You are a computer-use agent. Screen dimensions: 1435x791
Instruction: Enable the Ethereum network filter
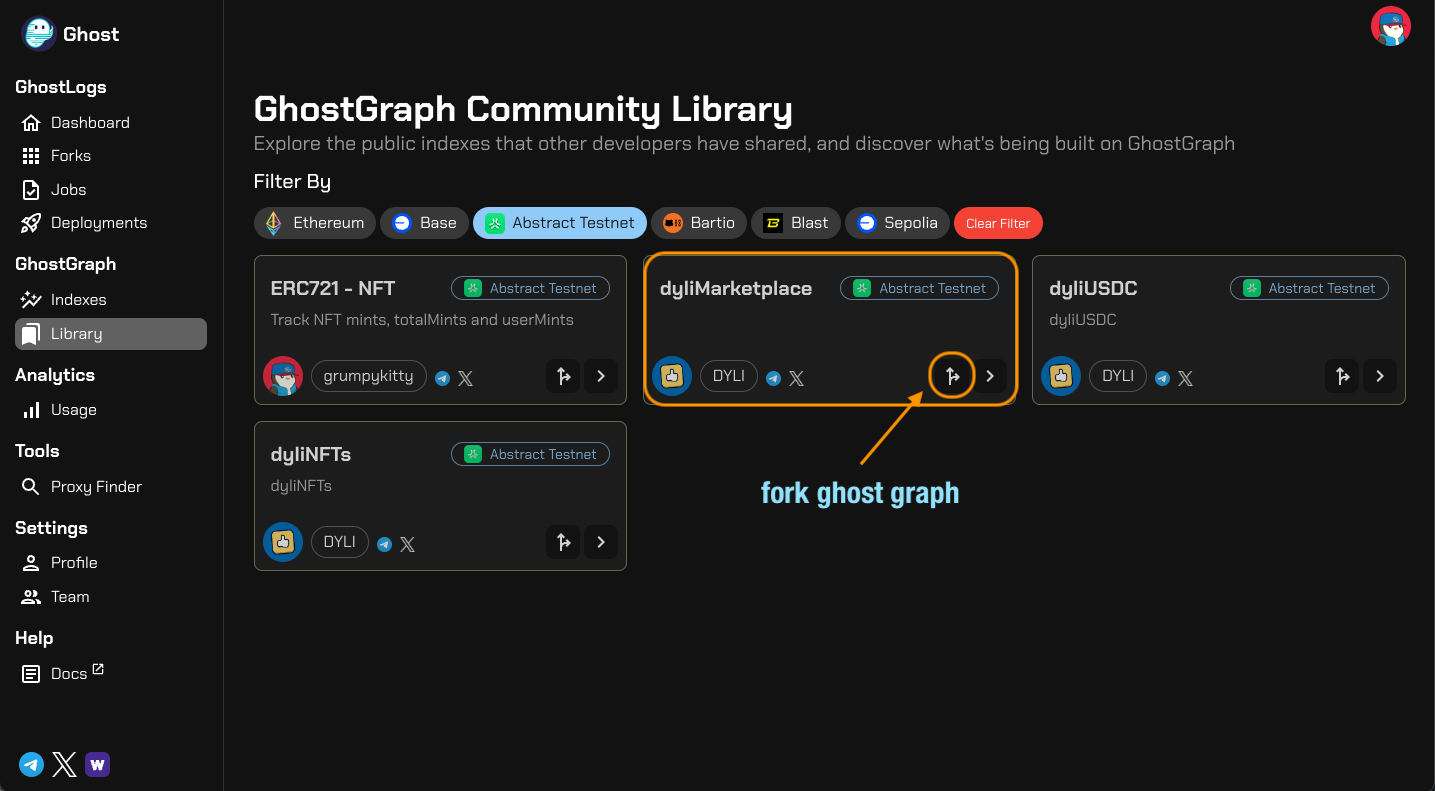click(x=314, y=223)
